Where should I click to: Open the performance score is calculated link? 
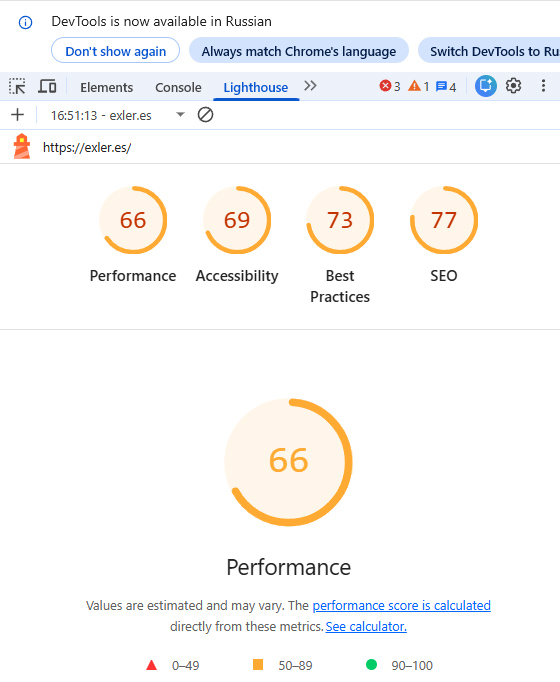coord(402,605)
